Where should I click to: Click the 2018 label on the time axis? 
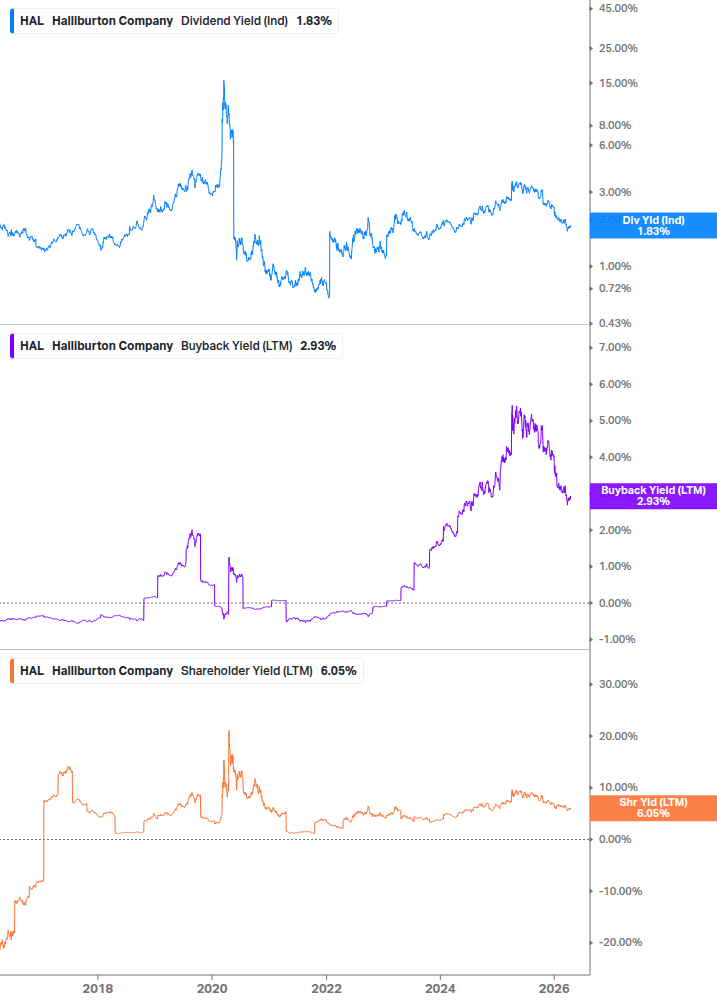(97, 989)
